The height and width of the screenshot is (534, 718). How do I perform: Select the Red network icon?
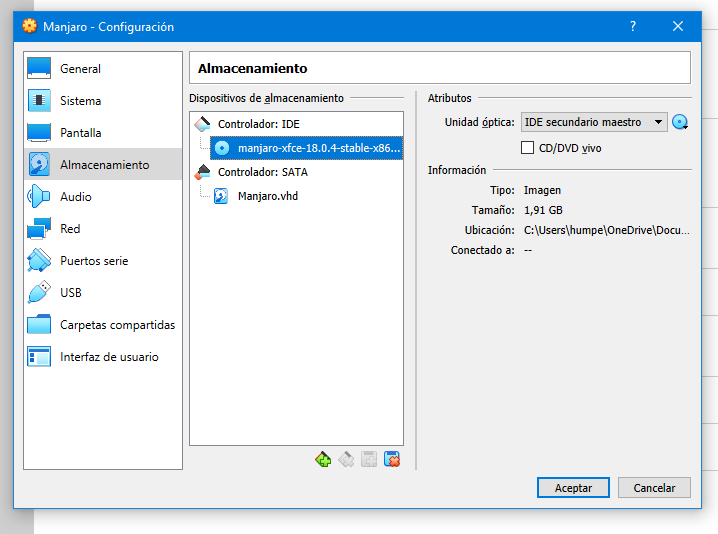(x=39, y=229)
